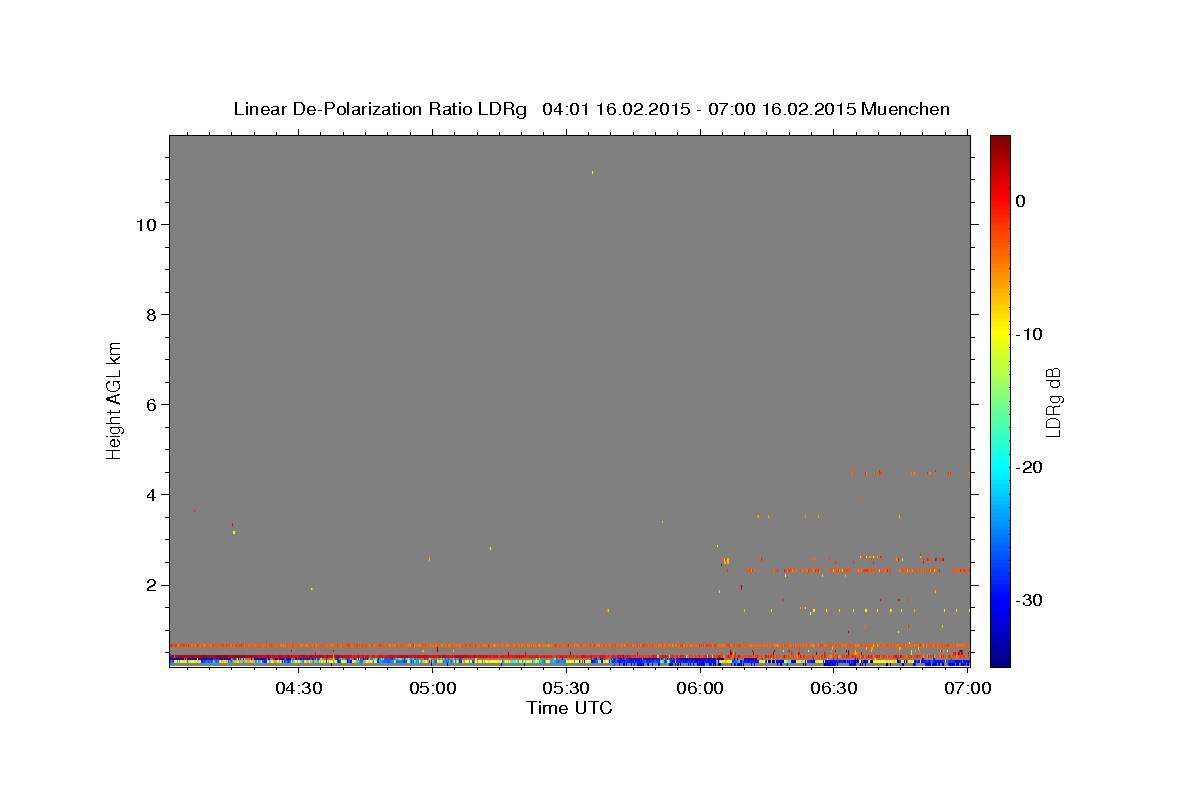
Task: Click the 'Muenchen' location text in the title
Action: coord(905,109)
